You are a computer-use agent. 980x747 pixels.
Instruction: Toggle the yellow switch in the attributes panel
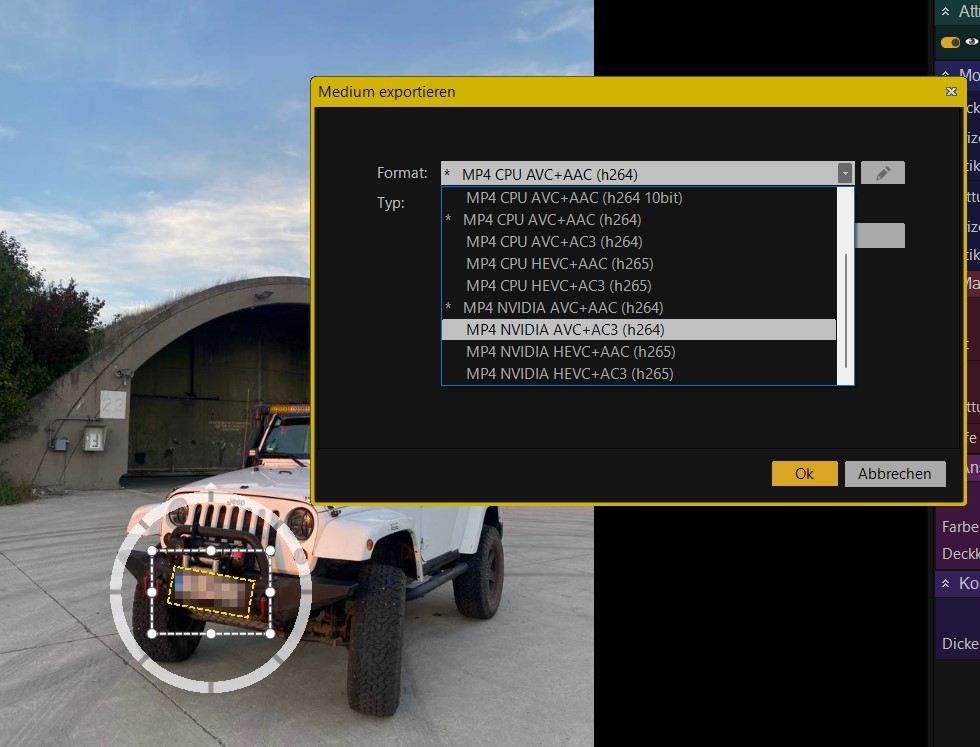coord(950,42)
